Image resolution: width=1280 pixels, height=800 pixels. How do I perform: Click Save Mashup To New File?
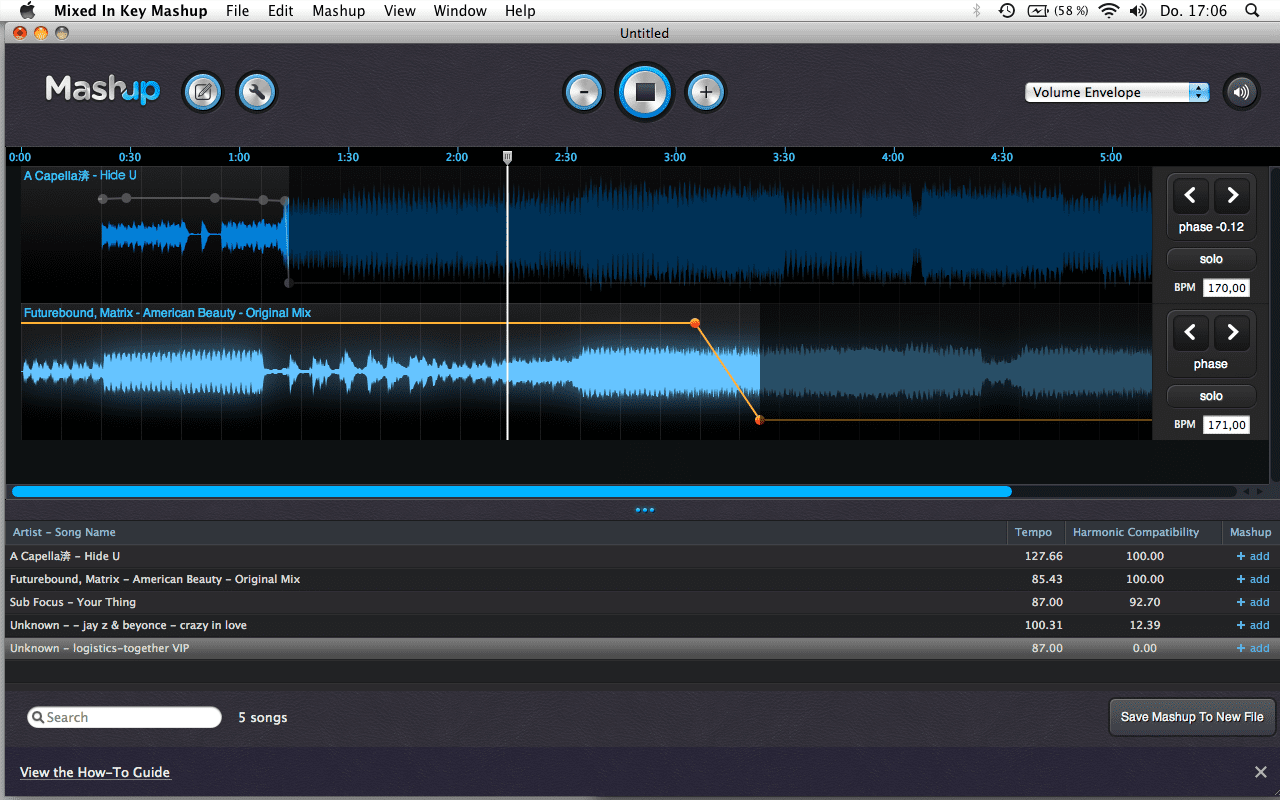1191,717
